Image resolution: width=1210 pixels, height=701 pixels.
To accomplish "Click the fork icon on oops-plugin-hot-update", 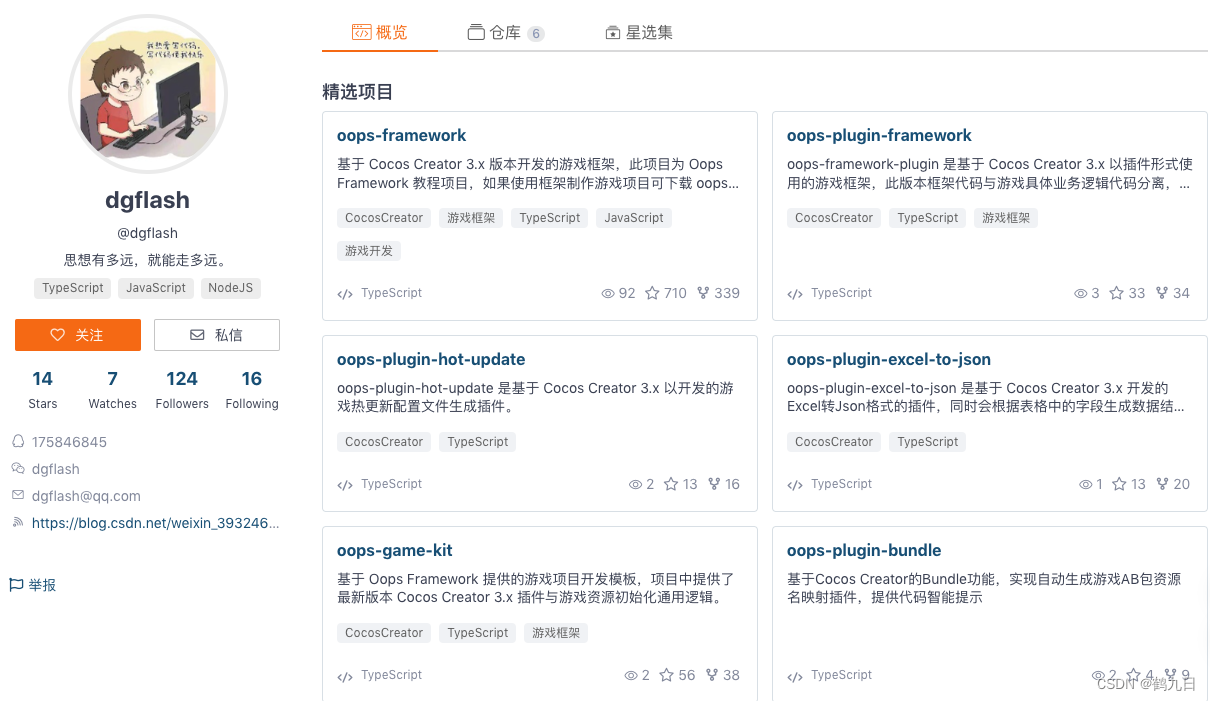I will coord(714,484).
